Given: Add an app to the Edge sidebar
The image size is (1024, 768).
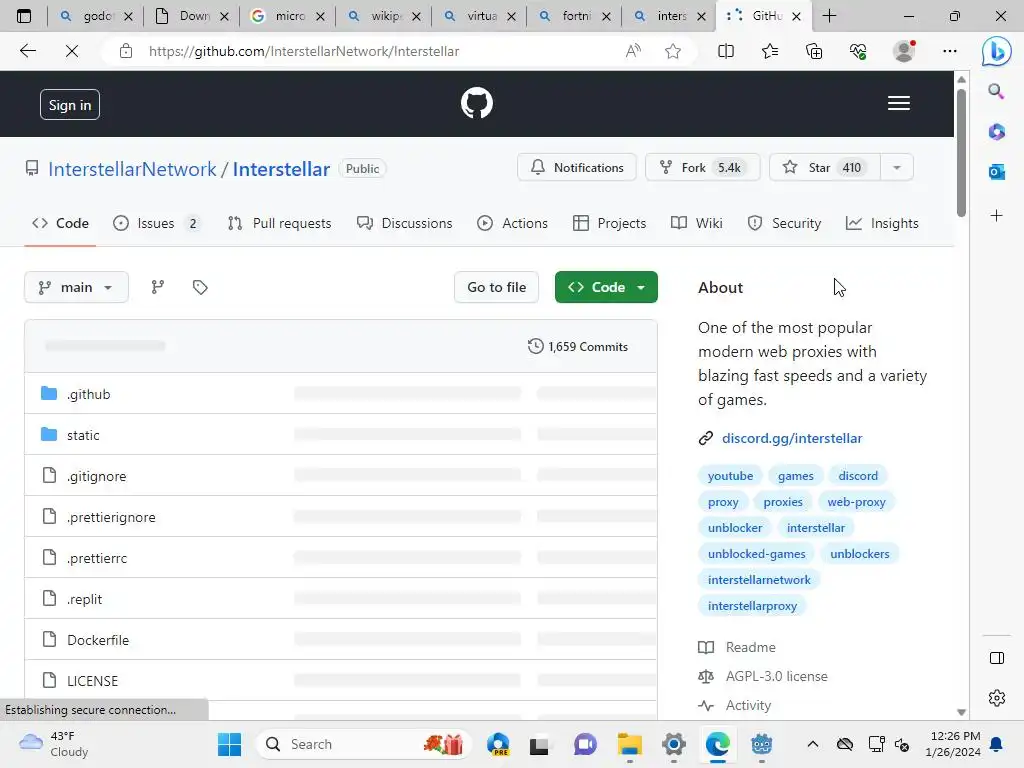Looking at the screenshot, I should [996, 216].
